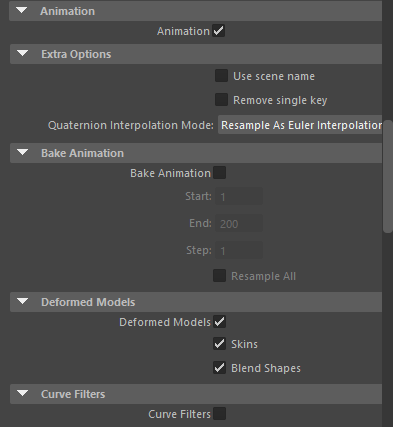Enable the Bake Animation checkbox
This screenshot has height=427, width=393.
[219, 173]
